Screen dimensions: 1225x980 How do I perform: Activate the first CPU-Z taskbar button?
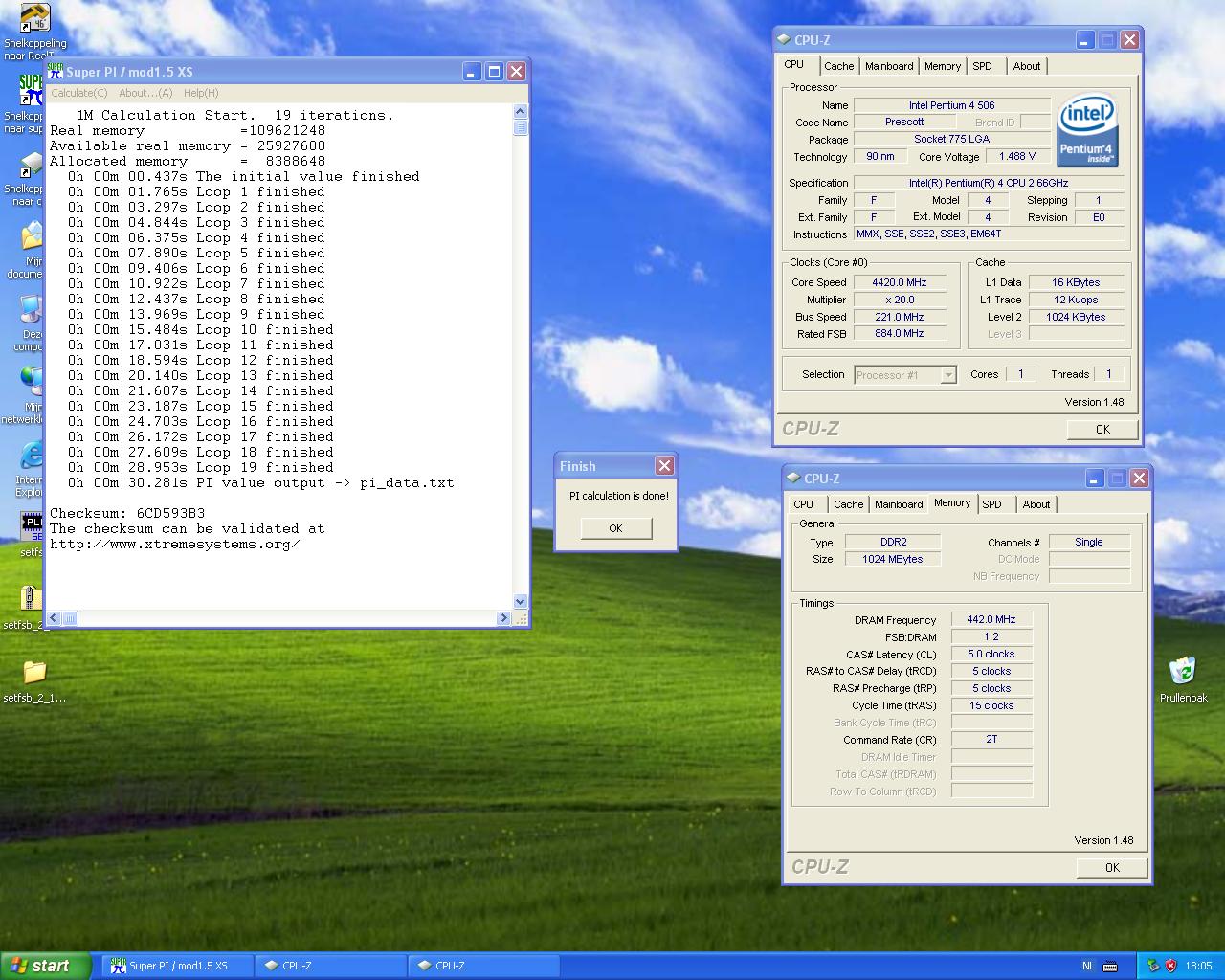(x=331, y=966)
